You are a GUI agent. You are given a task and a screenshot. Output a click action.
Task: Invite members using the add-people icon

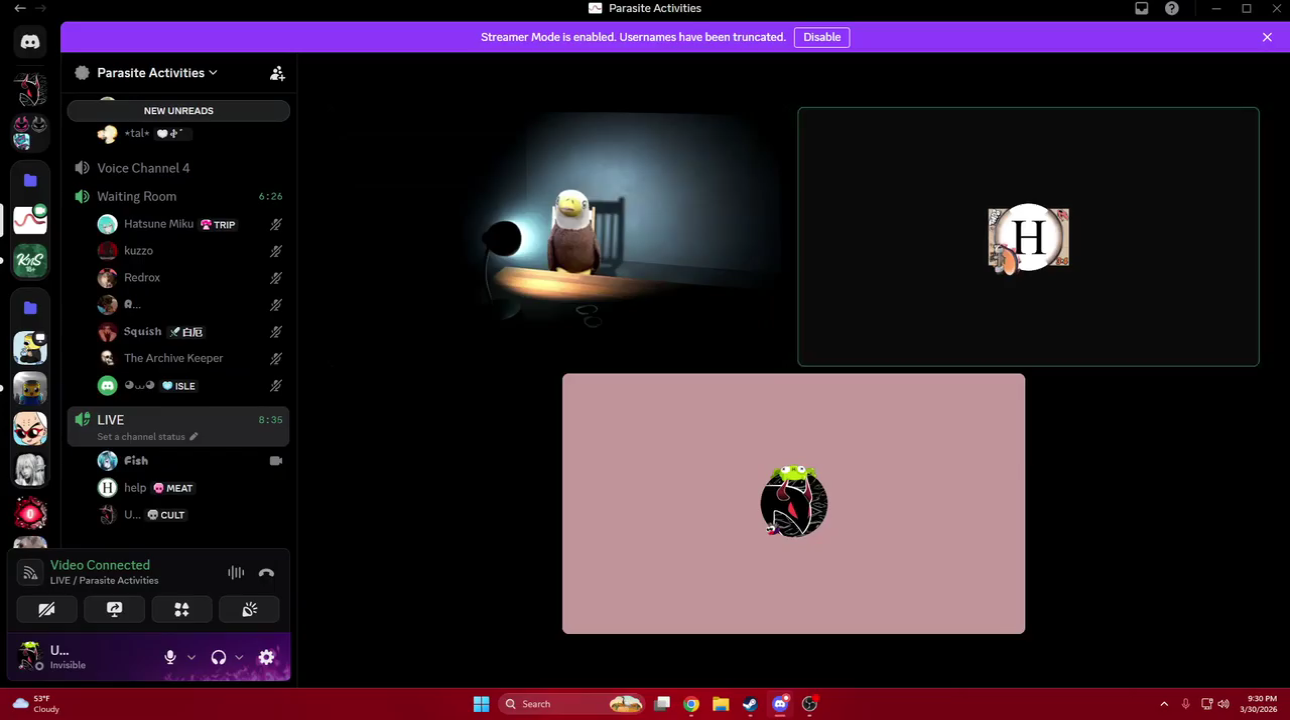(x=277, y=73)
